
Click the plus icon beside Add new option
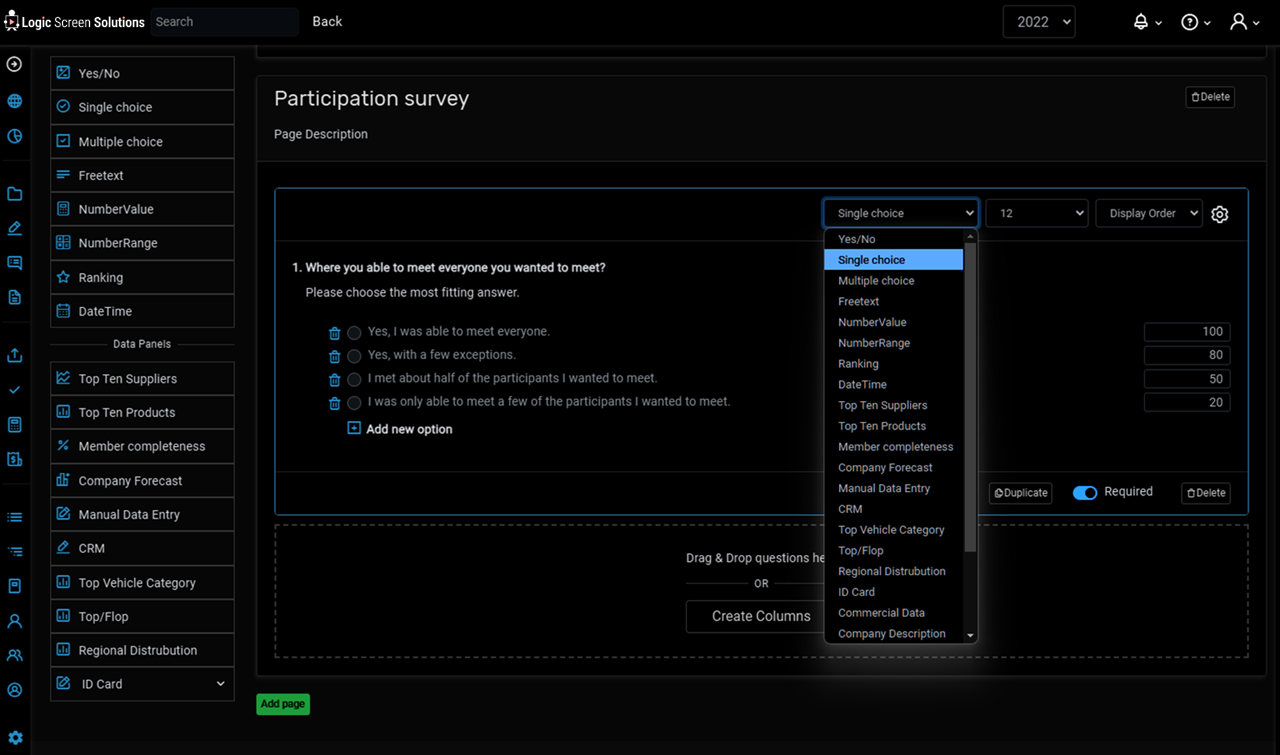coord(354,428)
